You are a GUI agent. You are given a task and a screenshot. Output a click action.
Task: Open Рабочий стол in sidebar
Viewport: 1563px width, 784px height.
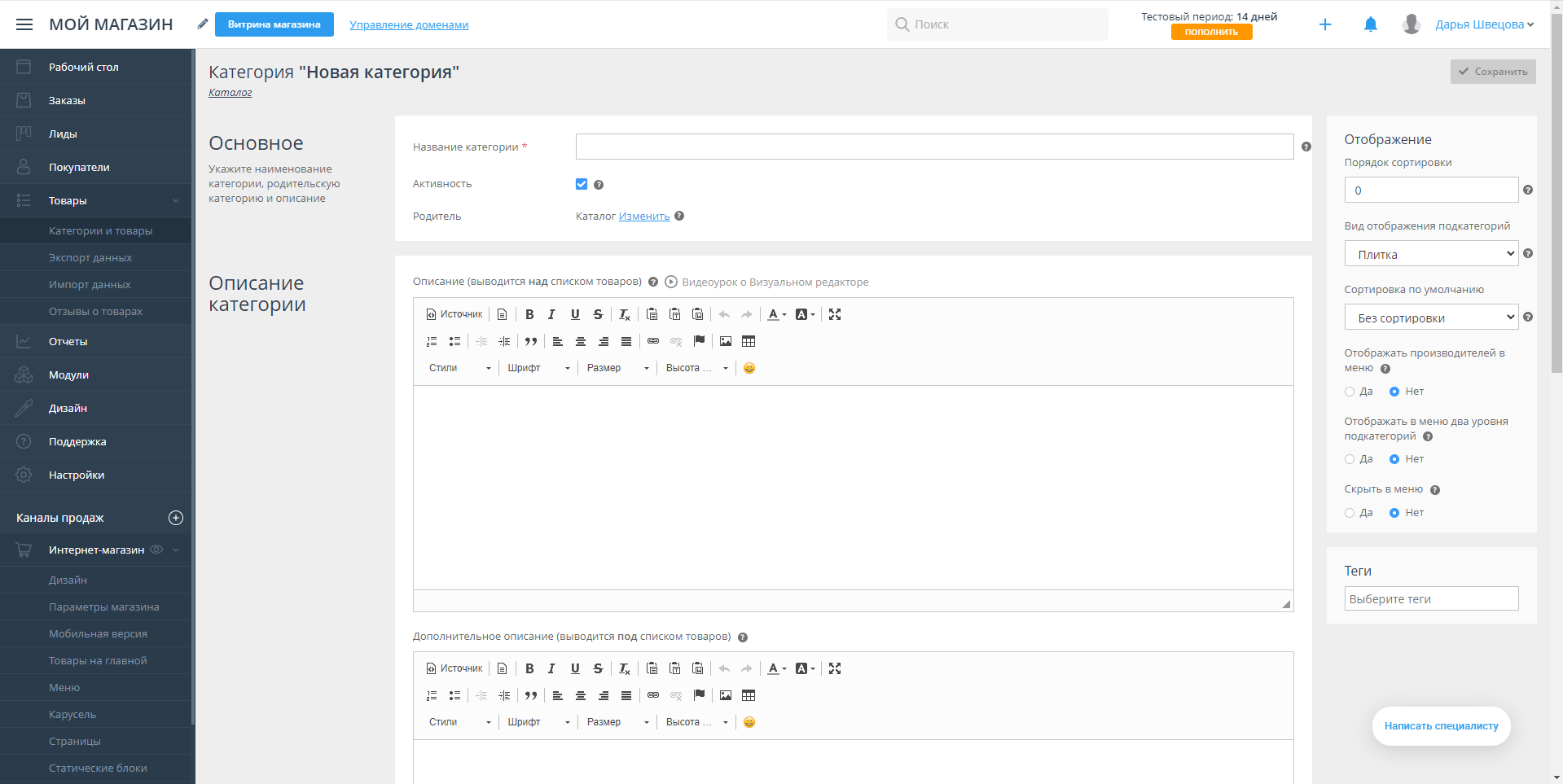pyautogui.click(x=95, y=67)
